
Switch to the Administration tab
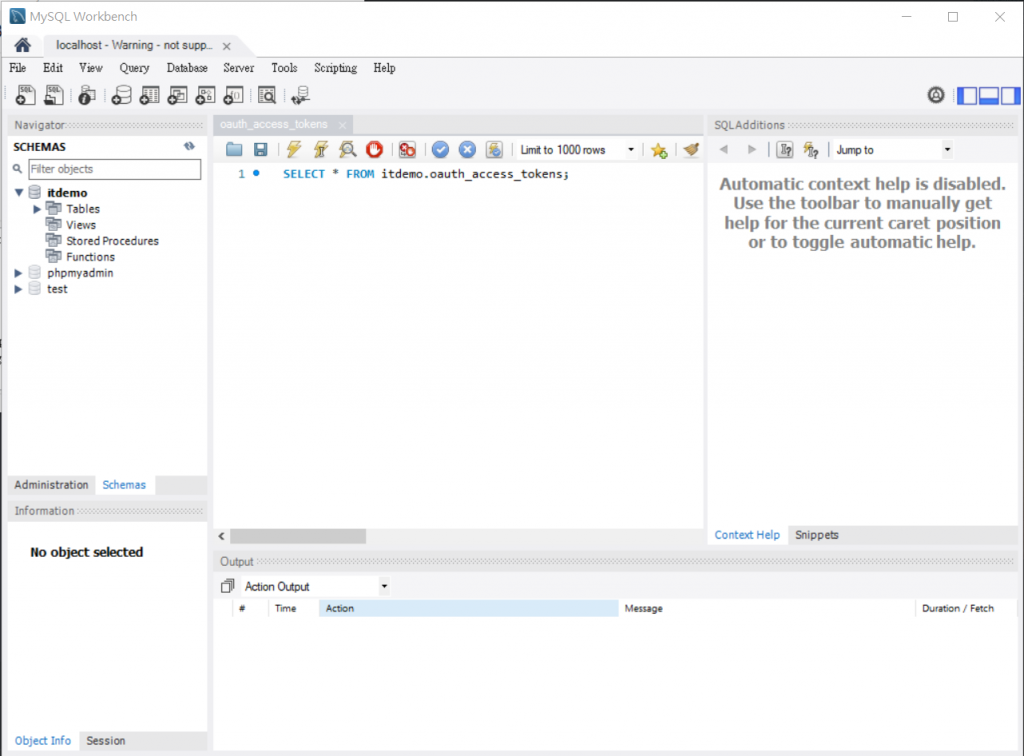(51, 484)
